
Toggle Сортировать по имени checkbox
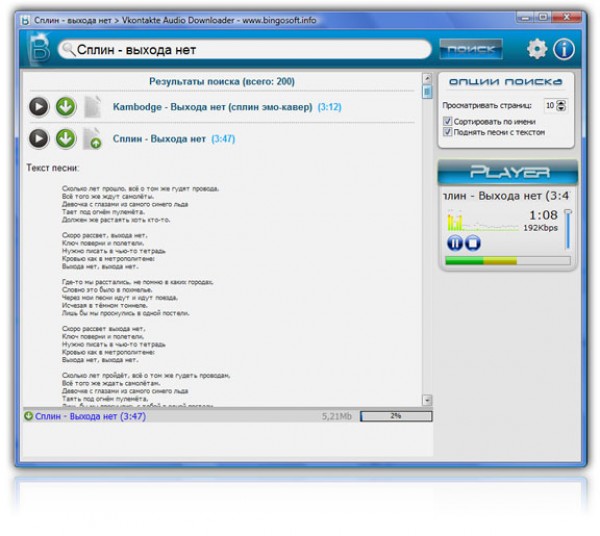[447, 122]
